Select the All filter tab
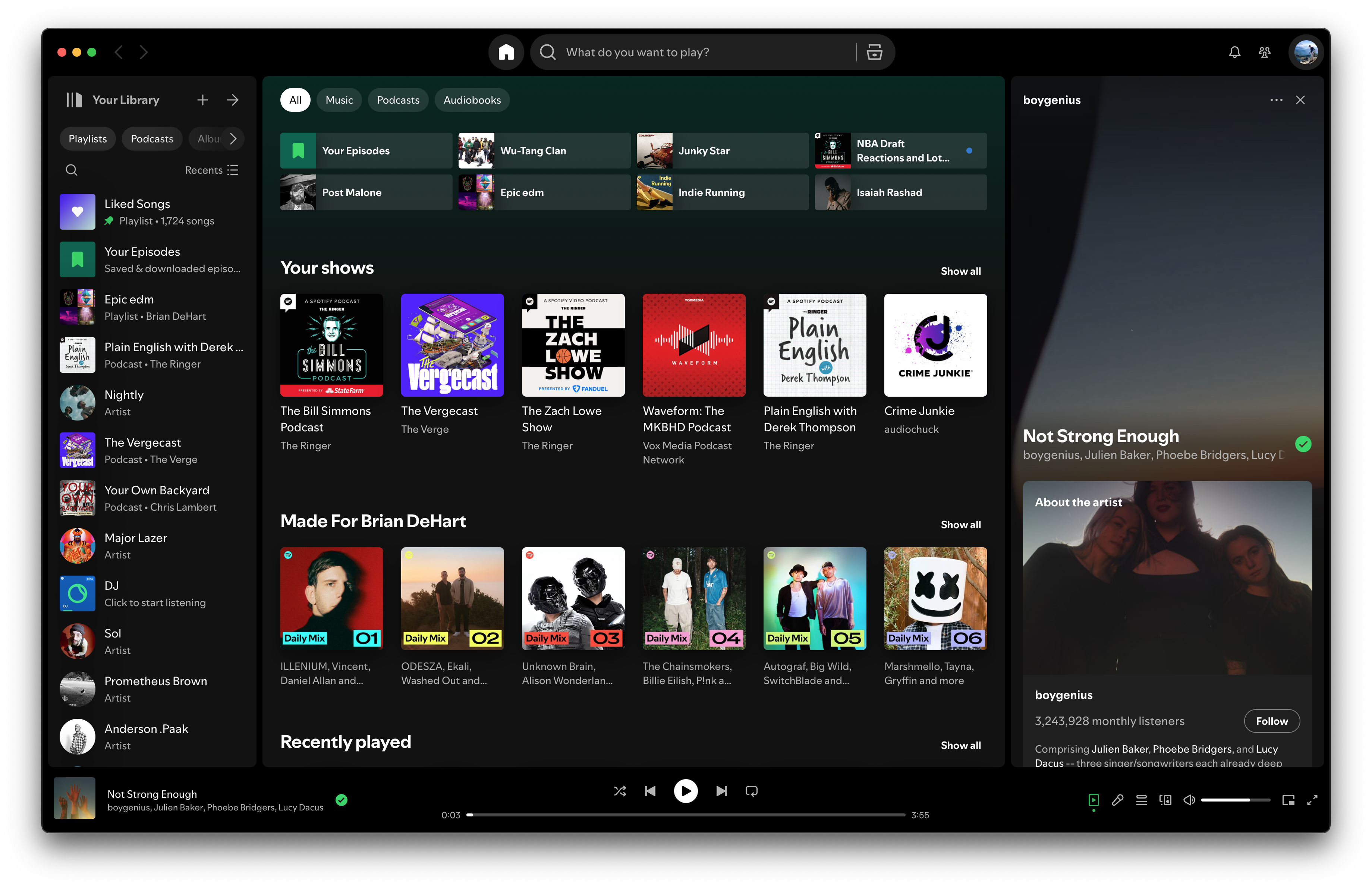Image resolution: width=1372 pixels, height=888 pixels. (x=295, y=100)
